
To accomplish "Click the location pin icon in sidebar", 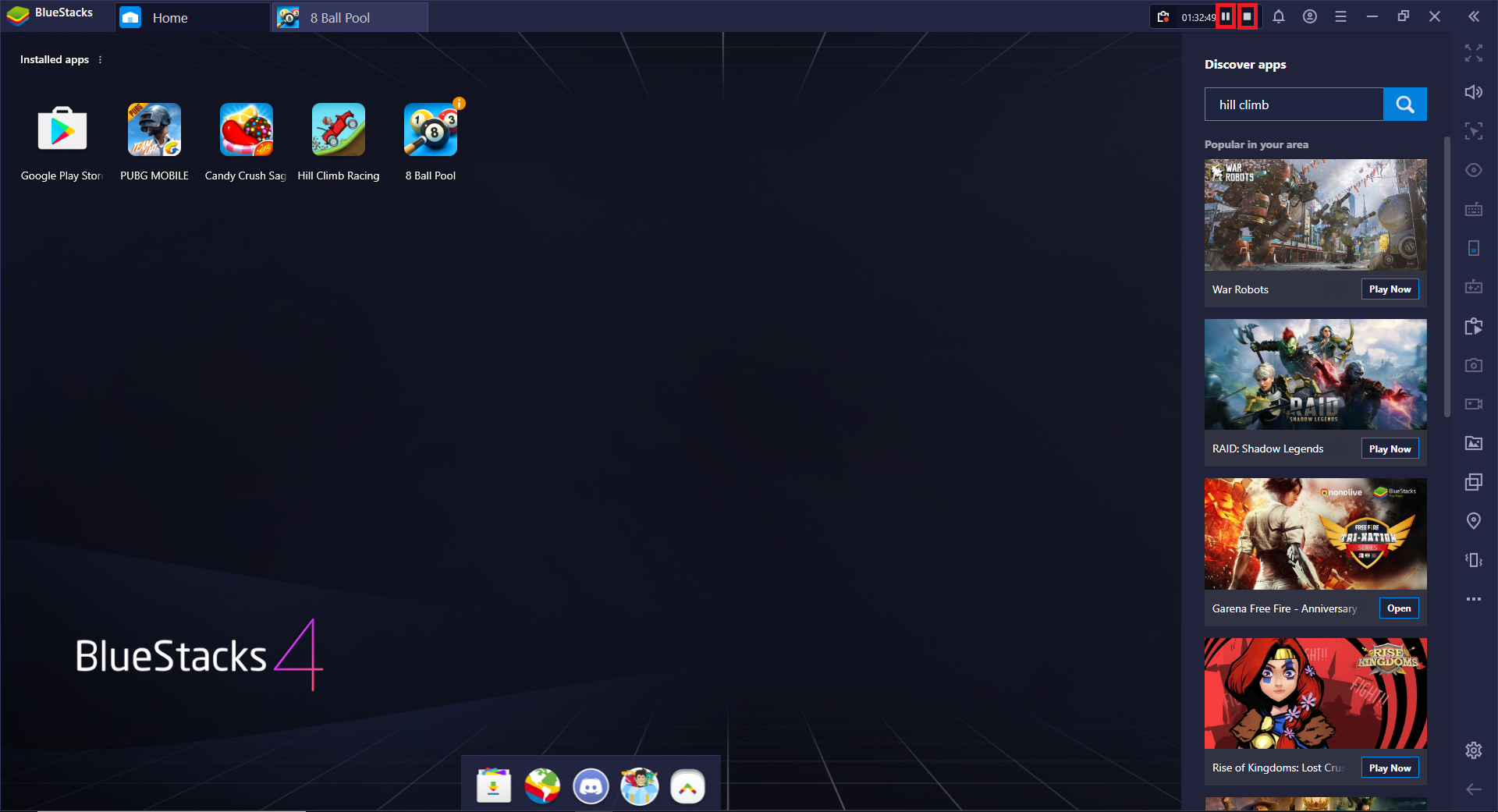I will pyautogui.click(x=1473, y=521).
